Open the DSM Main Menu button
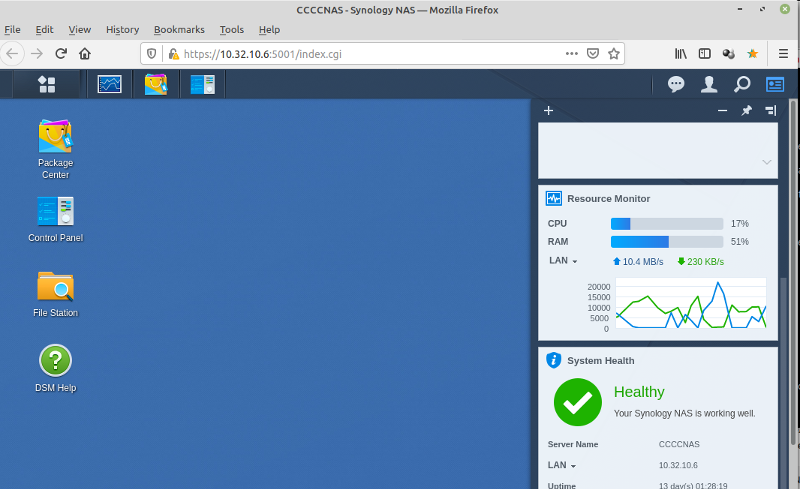 point(46,84)
